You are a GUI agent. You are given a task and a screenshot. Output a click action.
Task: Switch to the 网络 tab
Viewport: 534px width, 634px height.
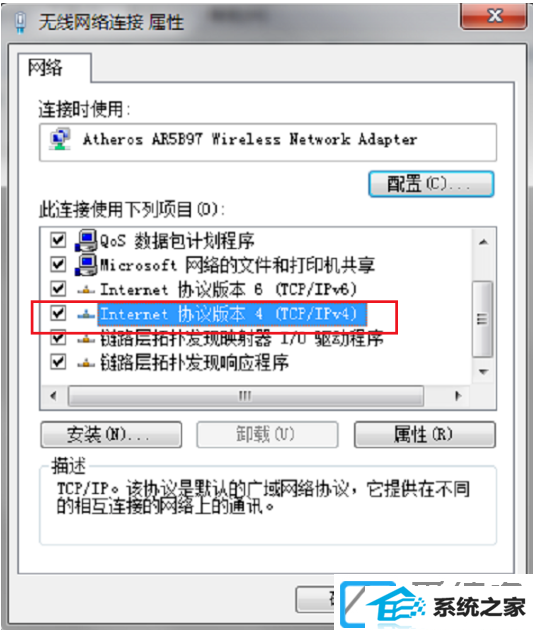pyautogui.click(x=45, y=68)
